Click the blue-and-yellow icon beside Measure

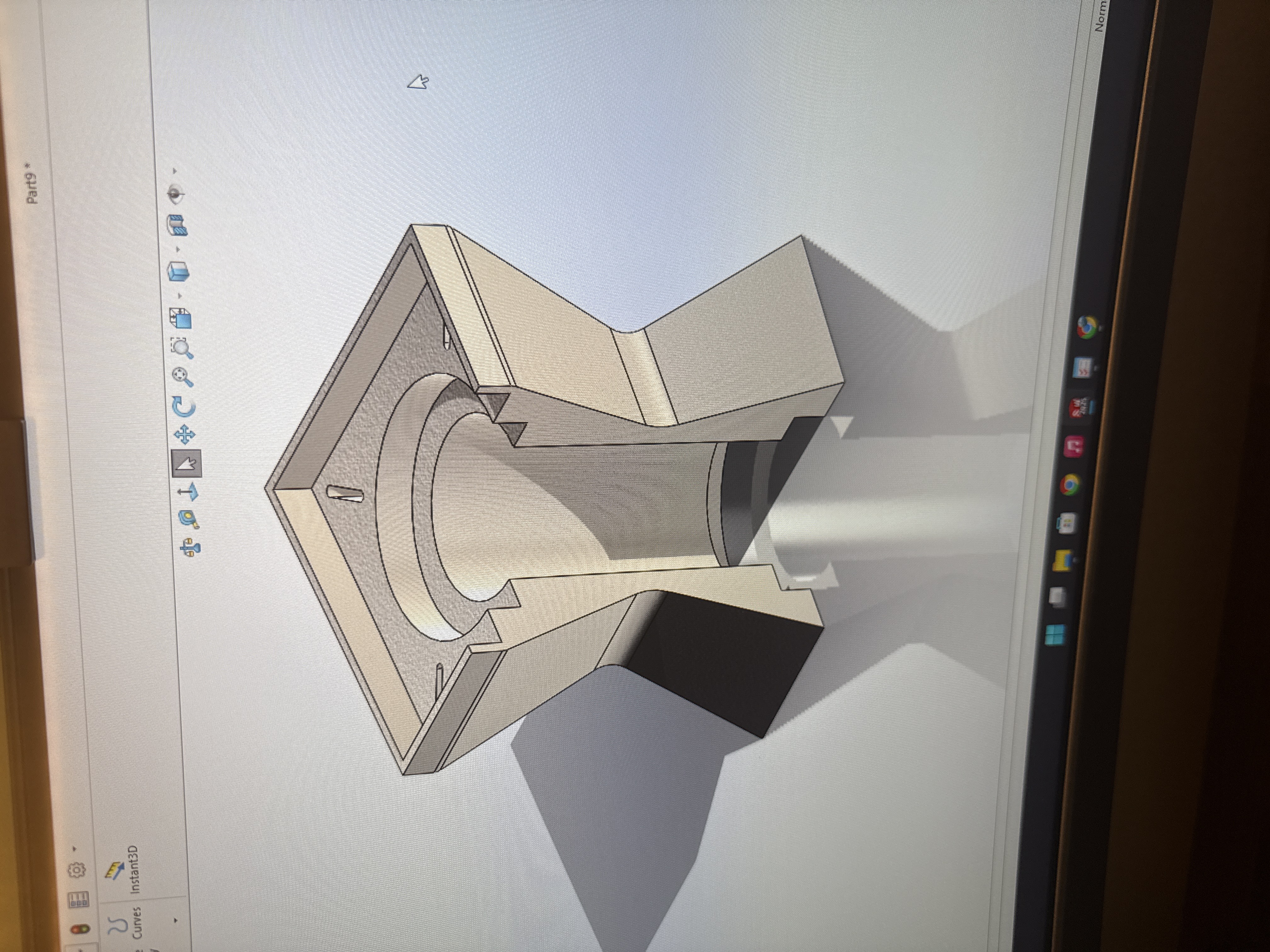point(190,548)
